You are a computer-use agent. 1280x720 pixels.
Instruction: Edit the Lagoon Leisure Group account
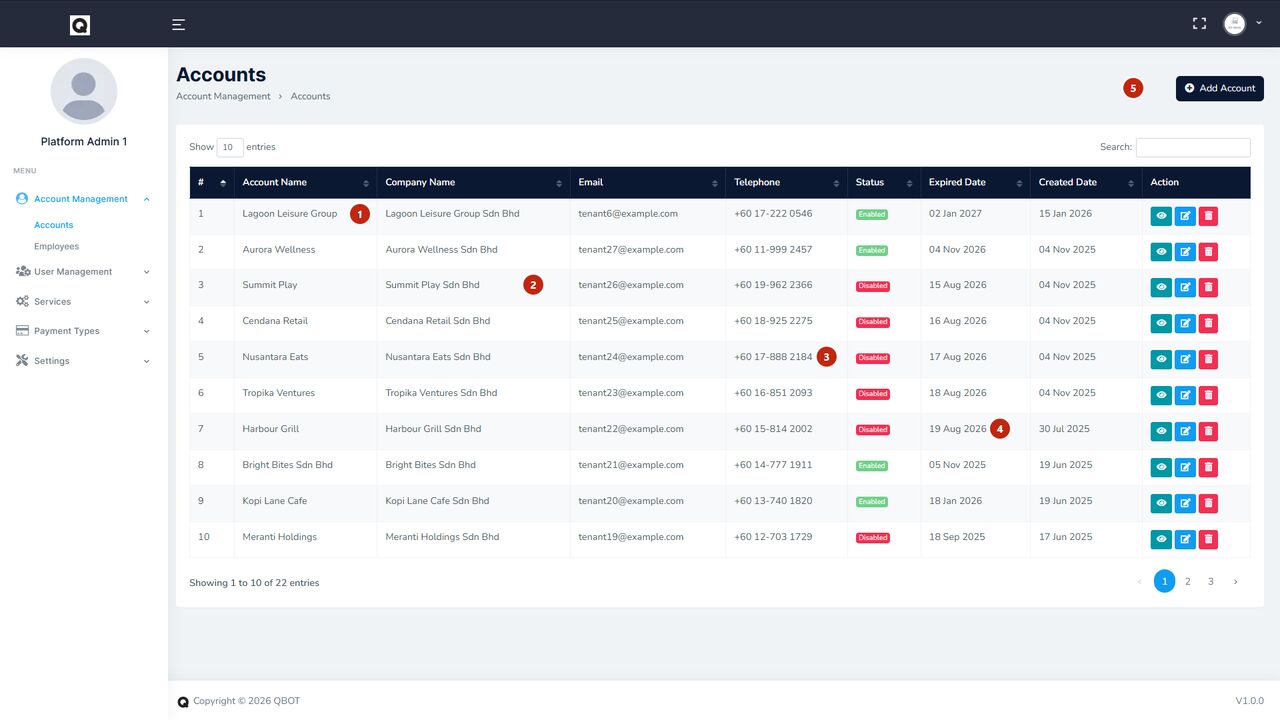pos(1185,216)
